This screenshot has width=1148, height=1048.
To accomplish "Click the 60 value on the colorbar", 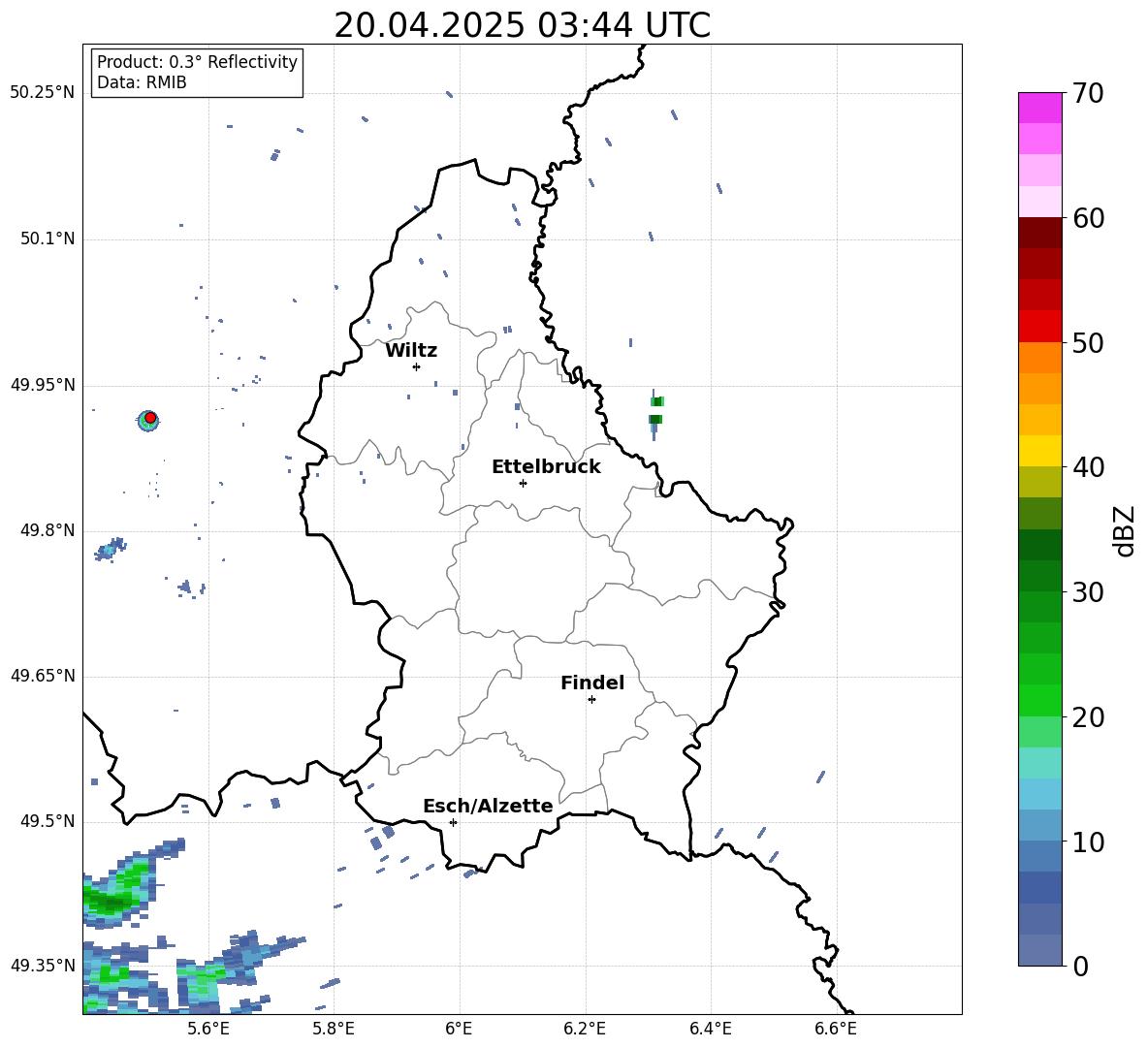I will pos(1088,218).
